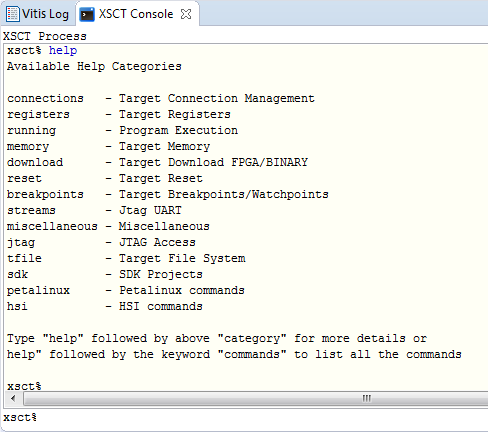Click the XSCT Process label
This screenshot has height=432, width=488.
click(x=45, y=36)
